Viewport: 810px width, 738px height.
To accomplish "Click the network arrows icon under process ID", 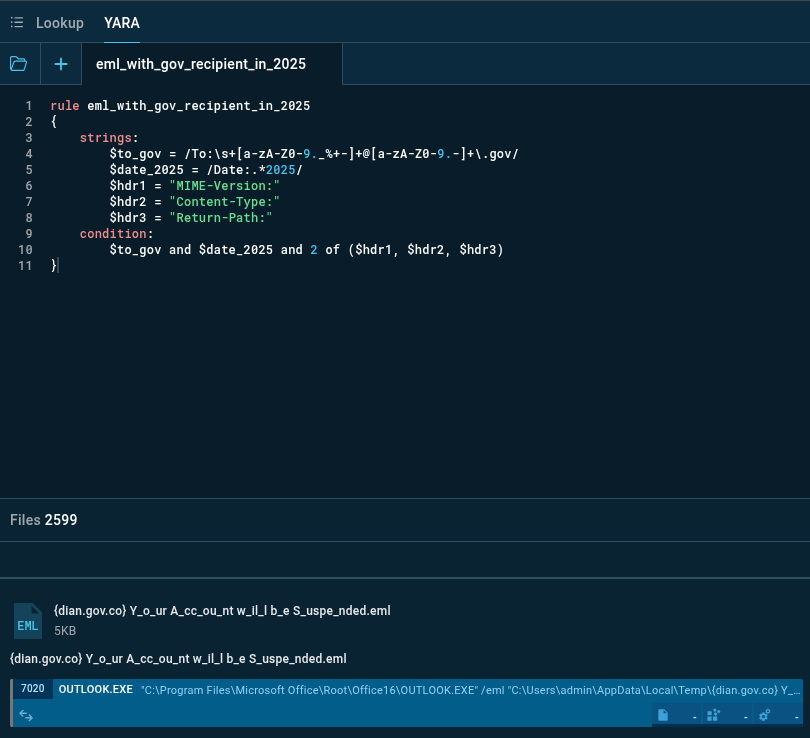I will [x=26, y=715].
